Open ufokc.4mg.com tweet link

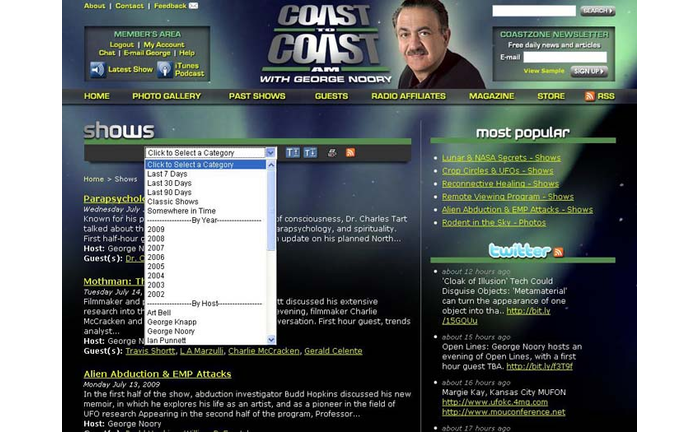pyautogui.click(x=495, y=402)
